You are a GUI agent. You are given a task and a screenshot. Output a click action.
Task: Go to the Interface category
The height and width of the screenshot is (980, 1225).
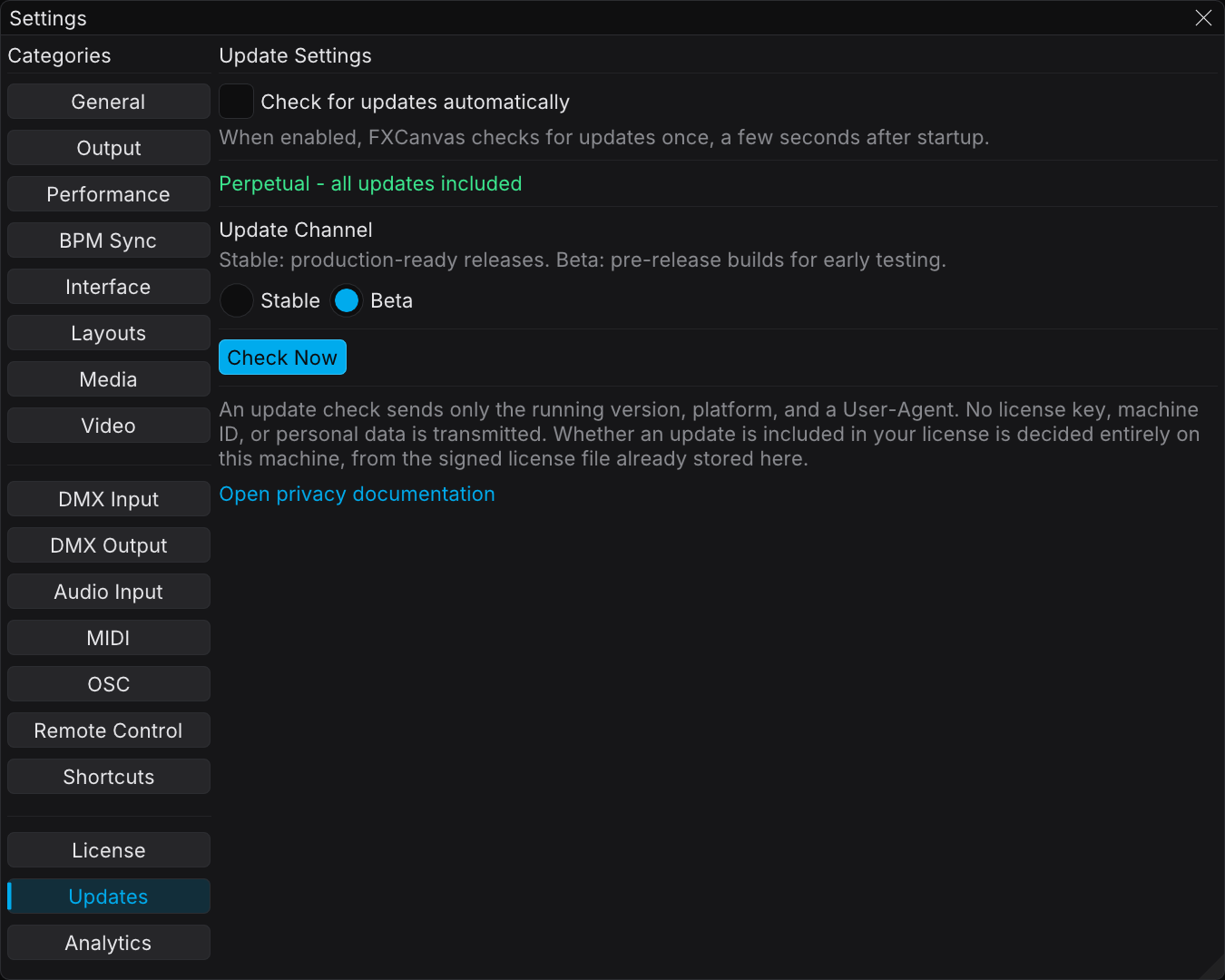(x=109, y=287)
